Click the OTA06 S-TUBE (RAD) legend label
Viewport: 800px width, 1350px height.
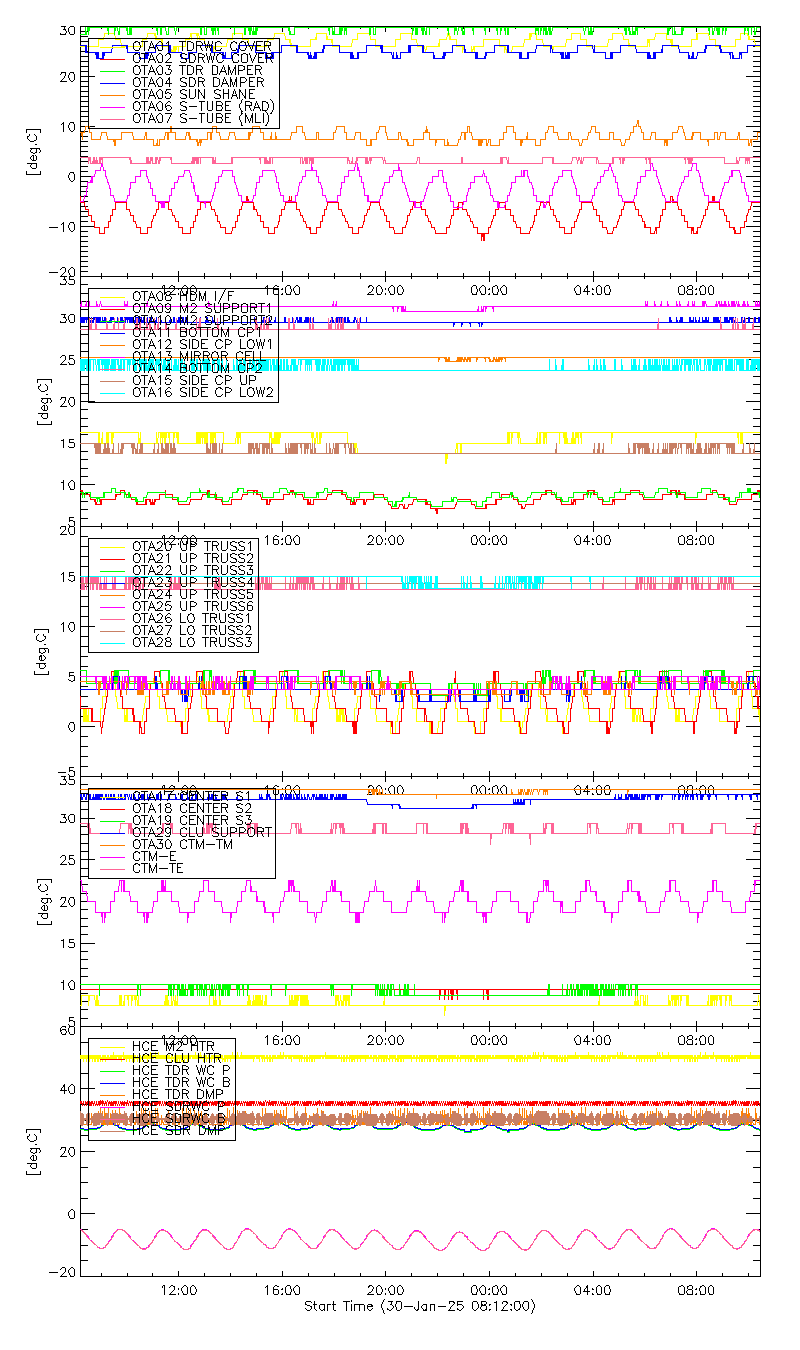click(203, 106)
